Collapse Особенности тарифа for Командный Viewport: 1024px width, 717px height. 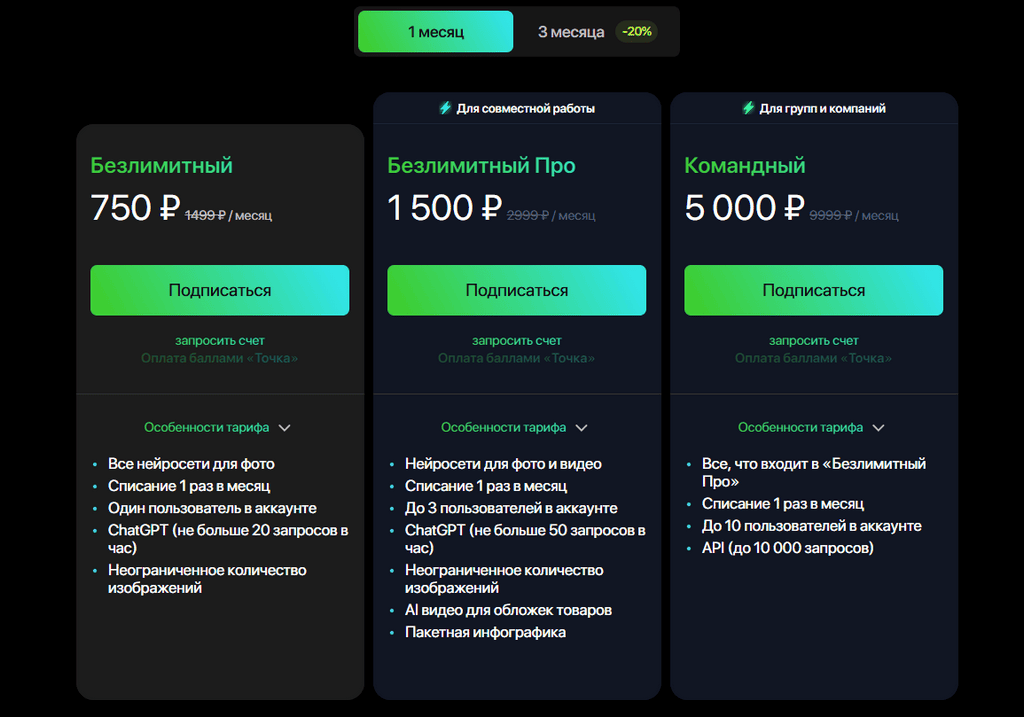point(811,428)
